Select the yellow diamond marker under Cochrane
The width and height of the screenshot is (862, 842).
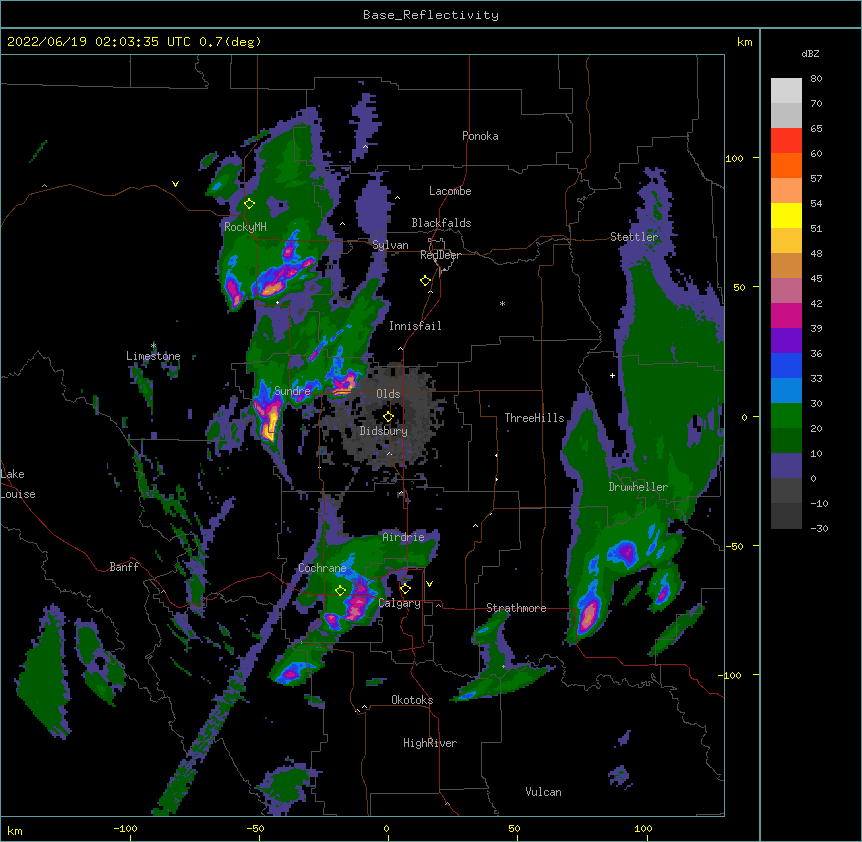click(x=340, y=591)
